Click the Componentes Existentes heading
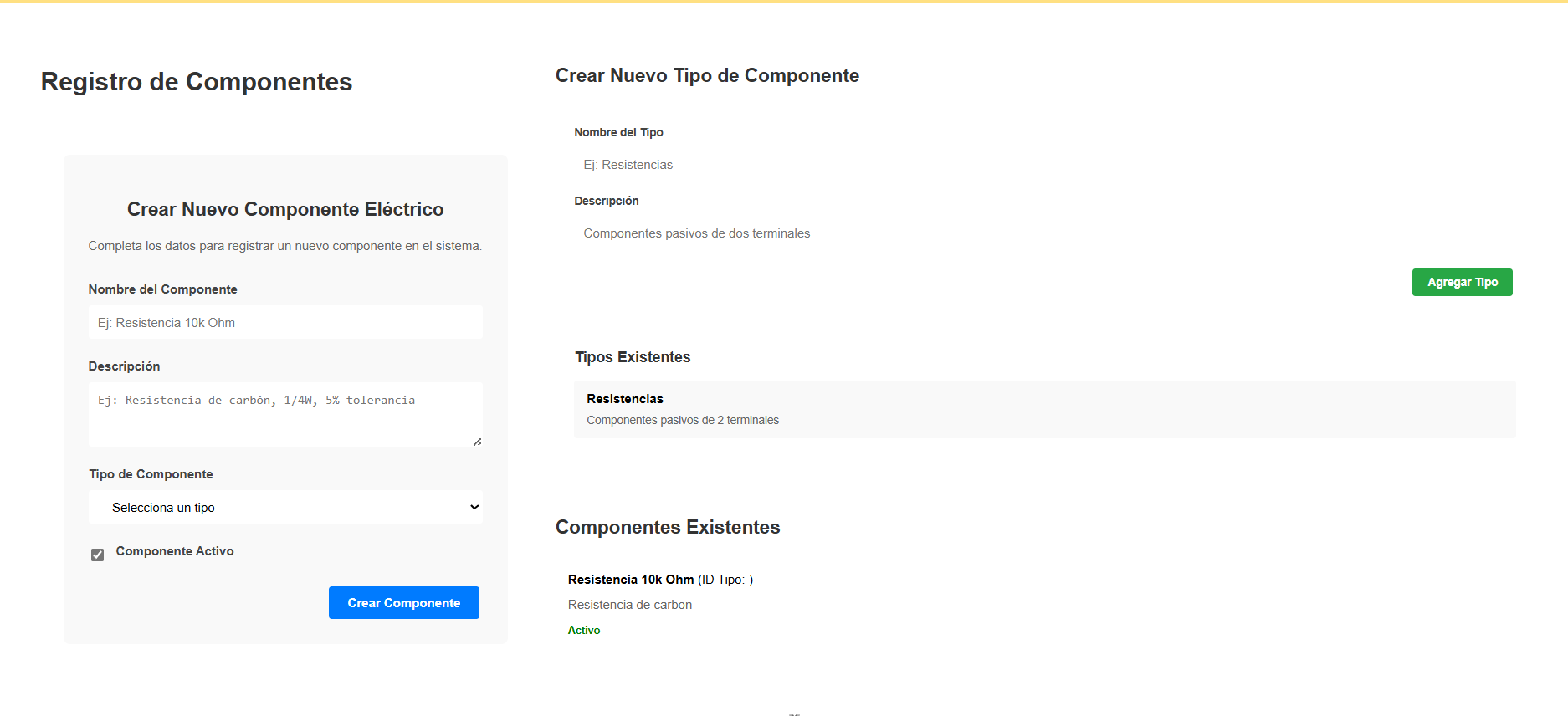This screenshot has width=1568, height=716. coord(668,527)
